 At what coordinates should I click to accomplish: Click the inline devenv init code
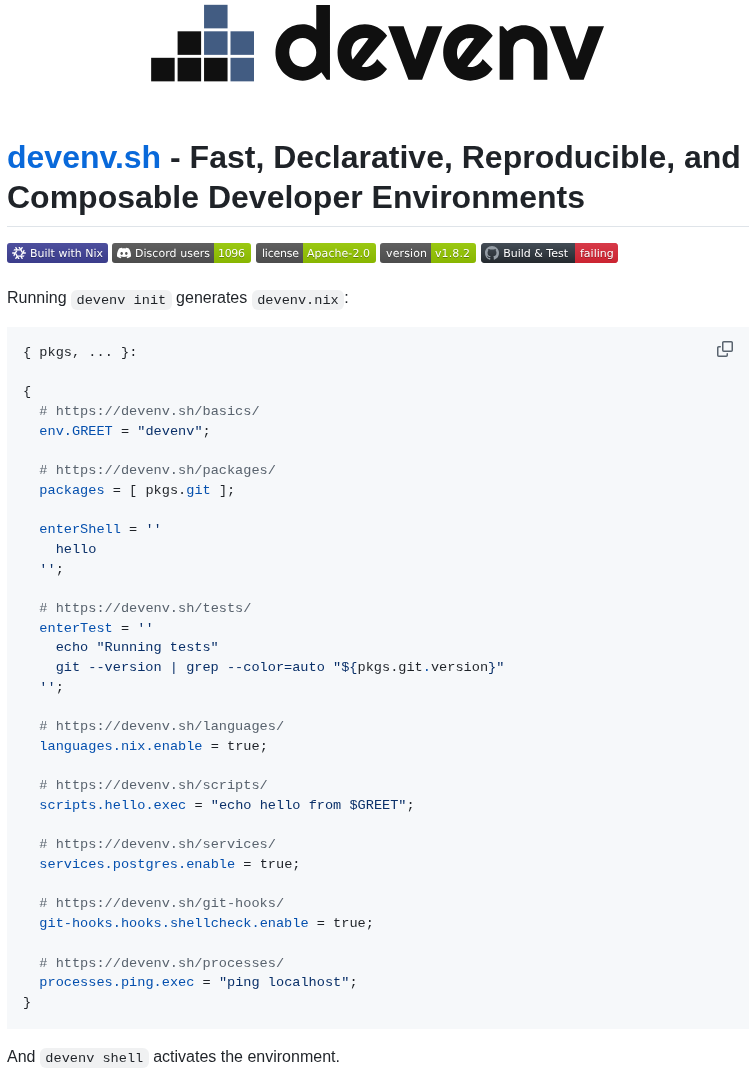[x=121, y=299]
